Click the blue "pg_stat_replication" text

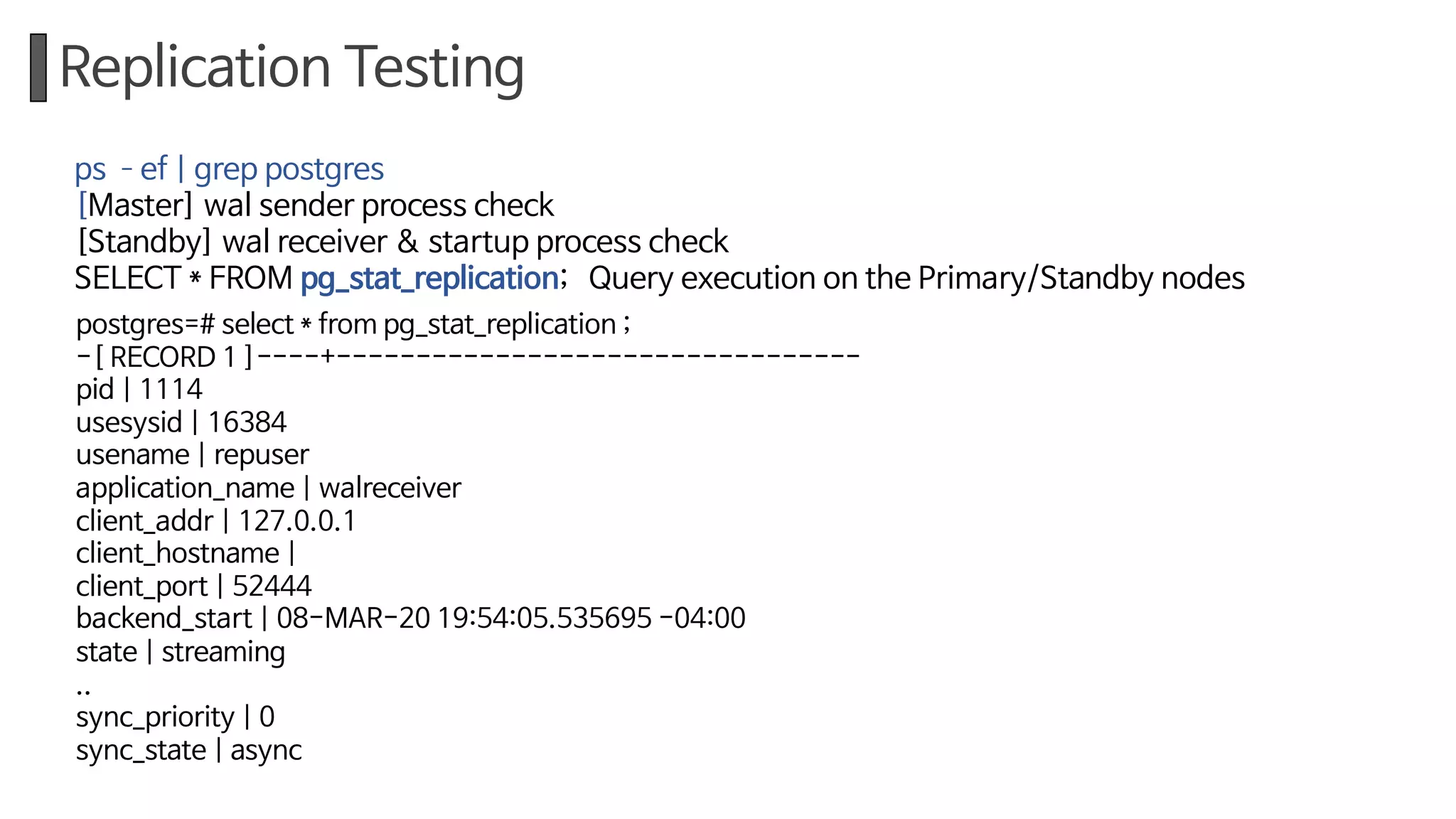(429, 278)
